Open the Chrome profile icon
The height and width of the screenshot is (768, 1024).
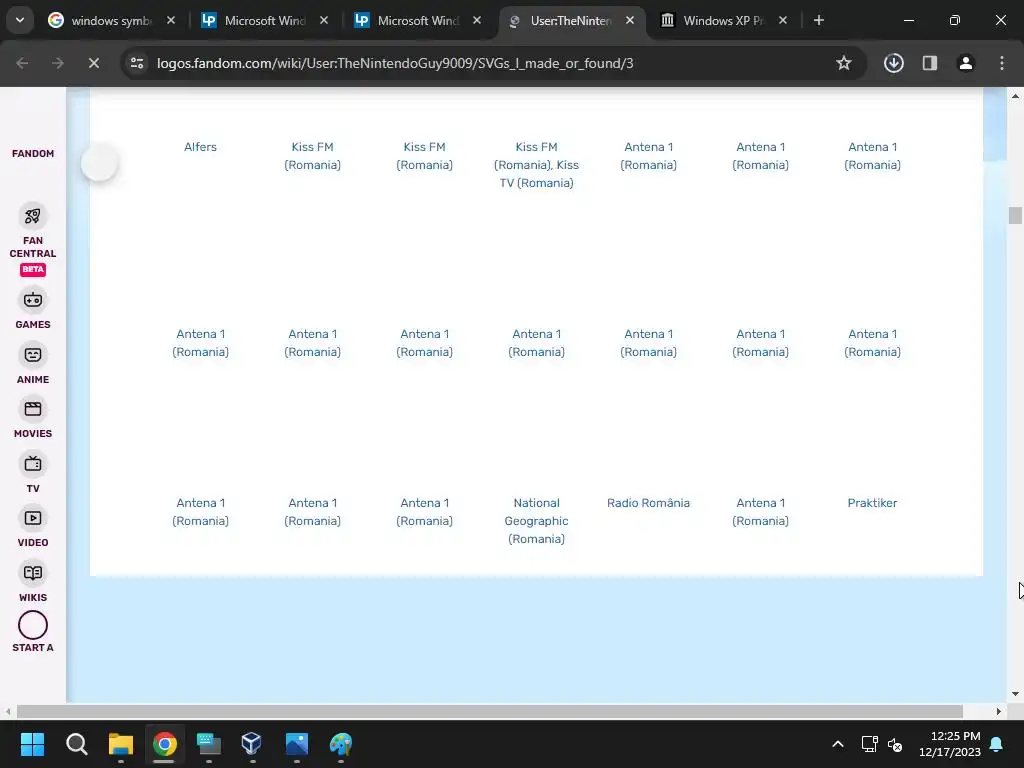[965, 63]
